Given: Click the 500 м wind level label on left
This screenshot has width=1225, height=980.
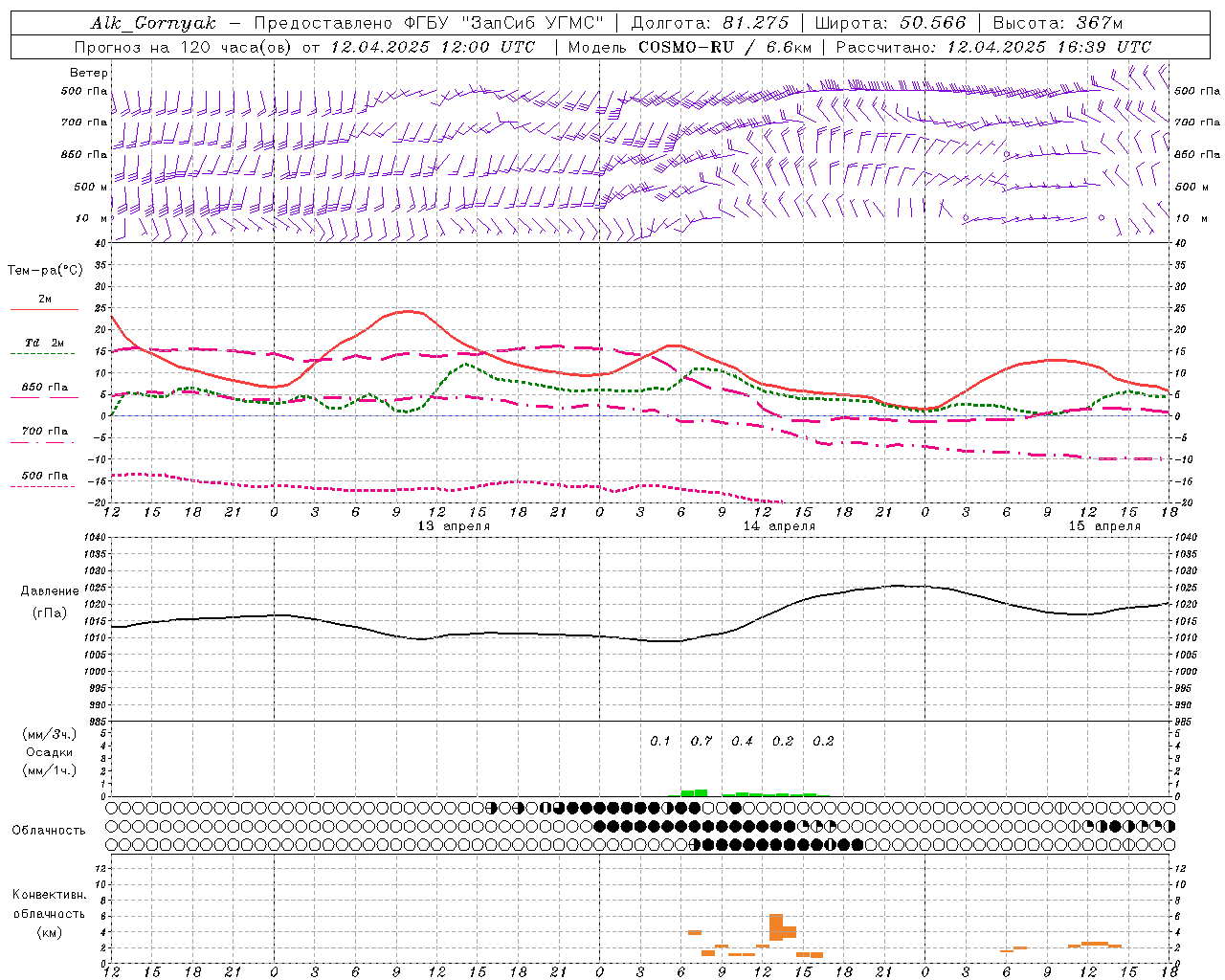Looking at the screenshot, I should (x=92, y=187).
